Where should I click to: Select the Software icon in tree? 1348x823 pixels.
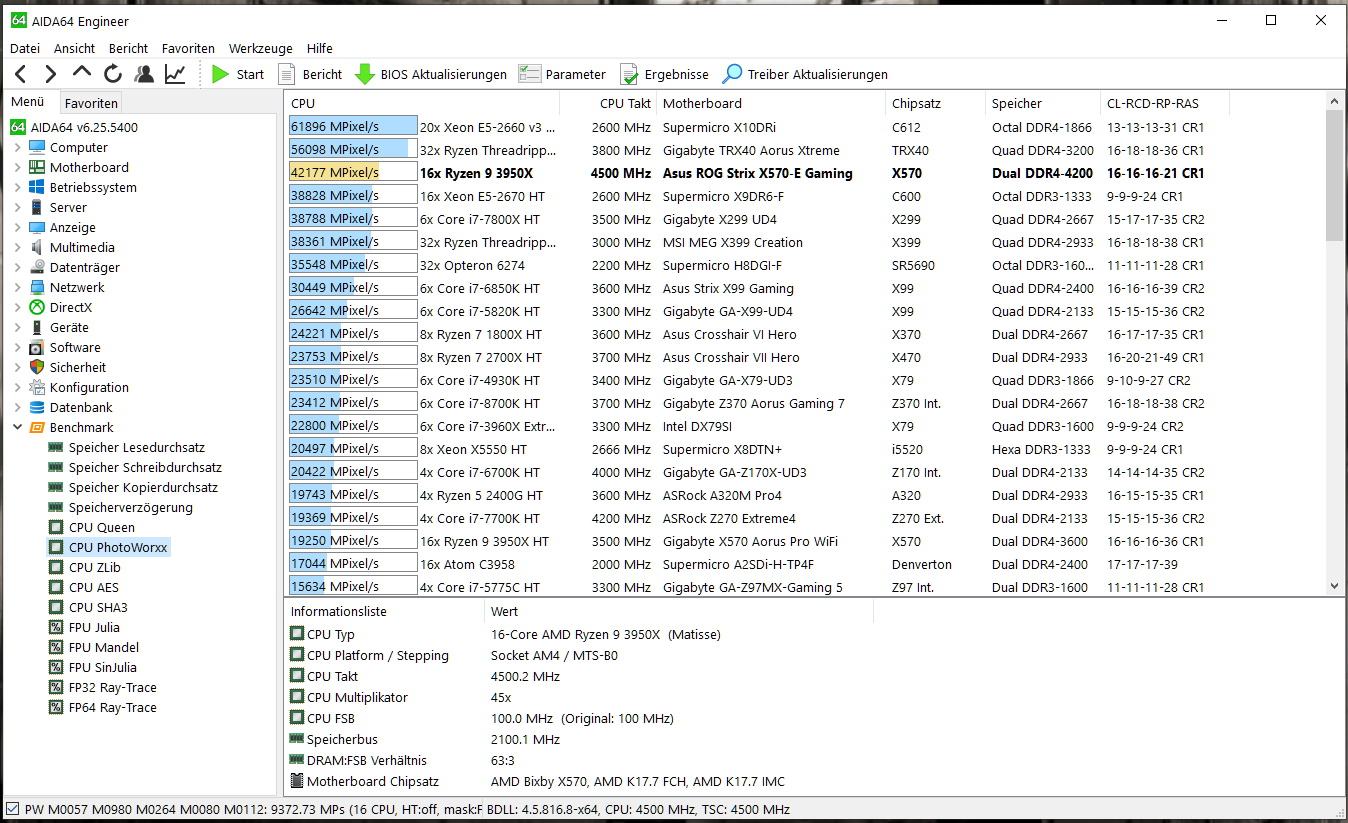click(x=37, y=347)
